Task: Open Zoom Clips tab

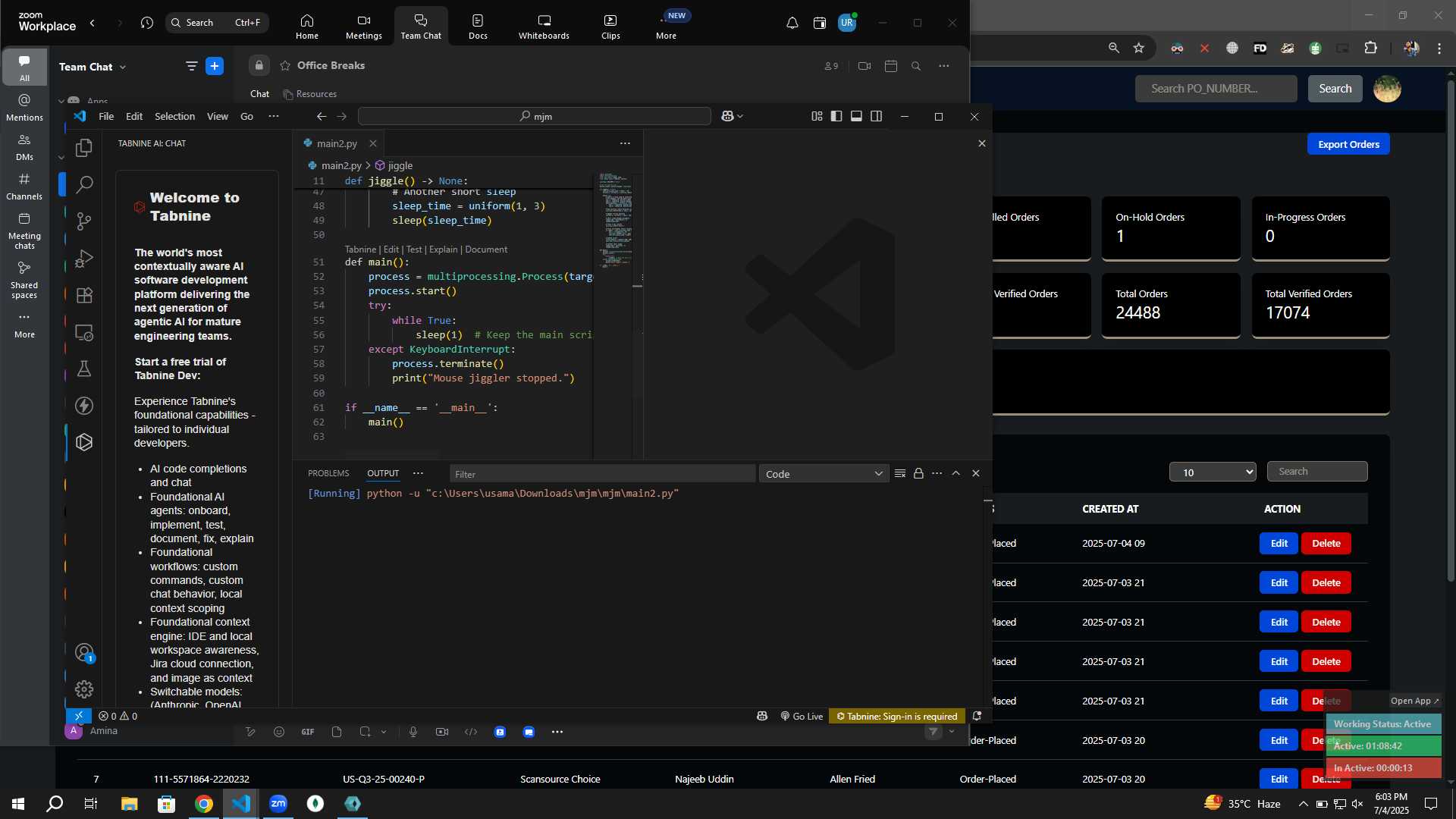Action: (x=610, y=26)
